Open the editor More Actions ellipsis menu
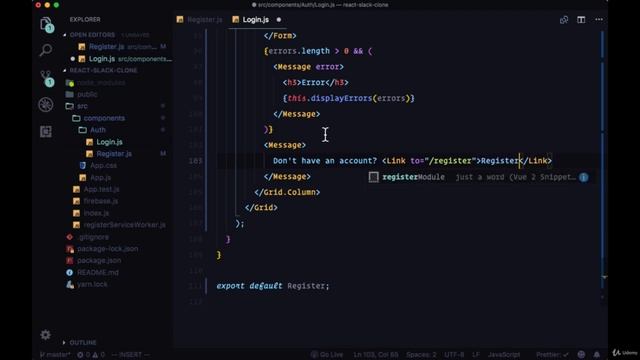The width and height of the screenshot is (640, 360). pyautogui.click(x=599, y=20)
